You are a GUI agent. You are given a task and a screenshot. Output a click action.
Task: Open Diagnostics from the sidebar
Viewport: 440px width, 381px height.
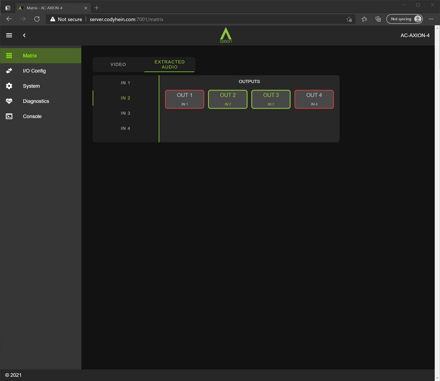(41, 101)
